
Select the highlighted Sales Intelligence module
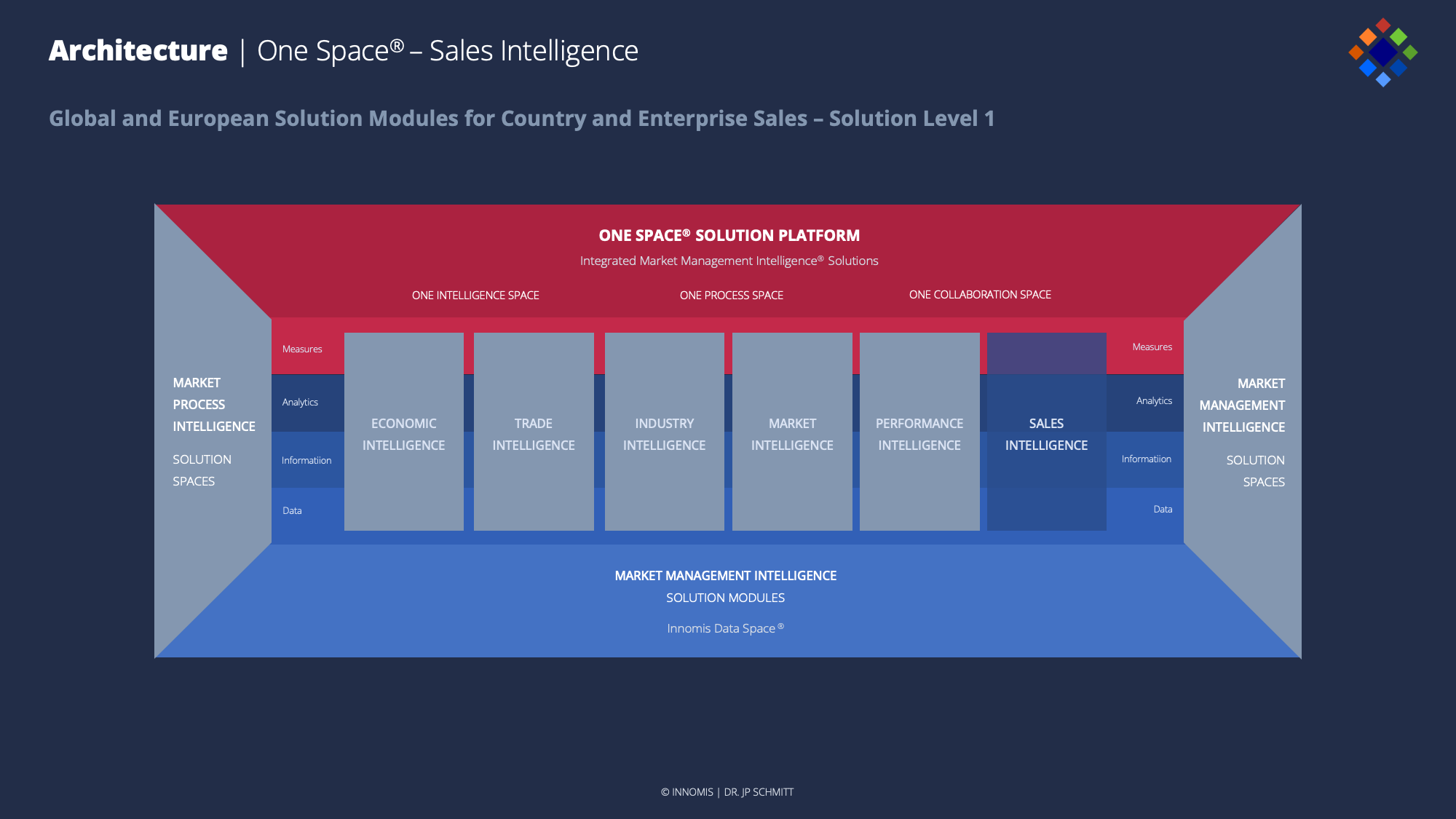tap(1046, 433)
